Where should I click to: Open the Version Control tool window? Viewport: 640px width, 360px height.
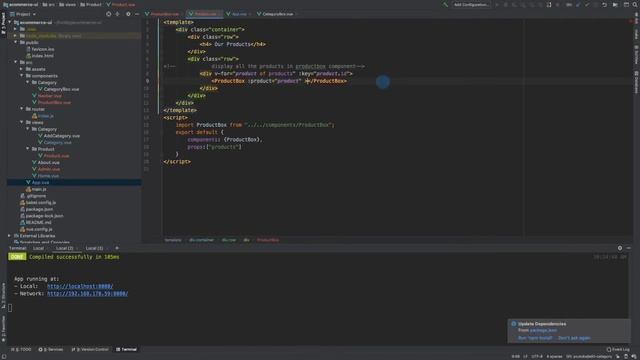coord(90,349)
